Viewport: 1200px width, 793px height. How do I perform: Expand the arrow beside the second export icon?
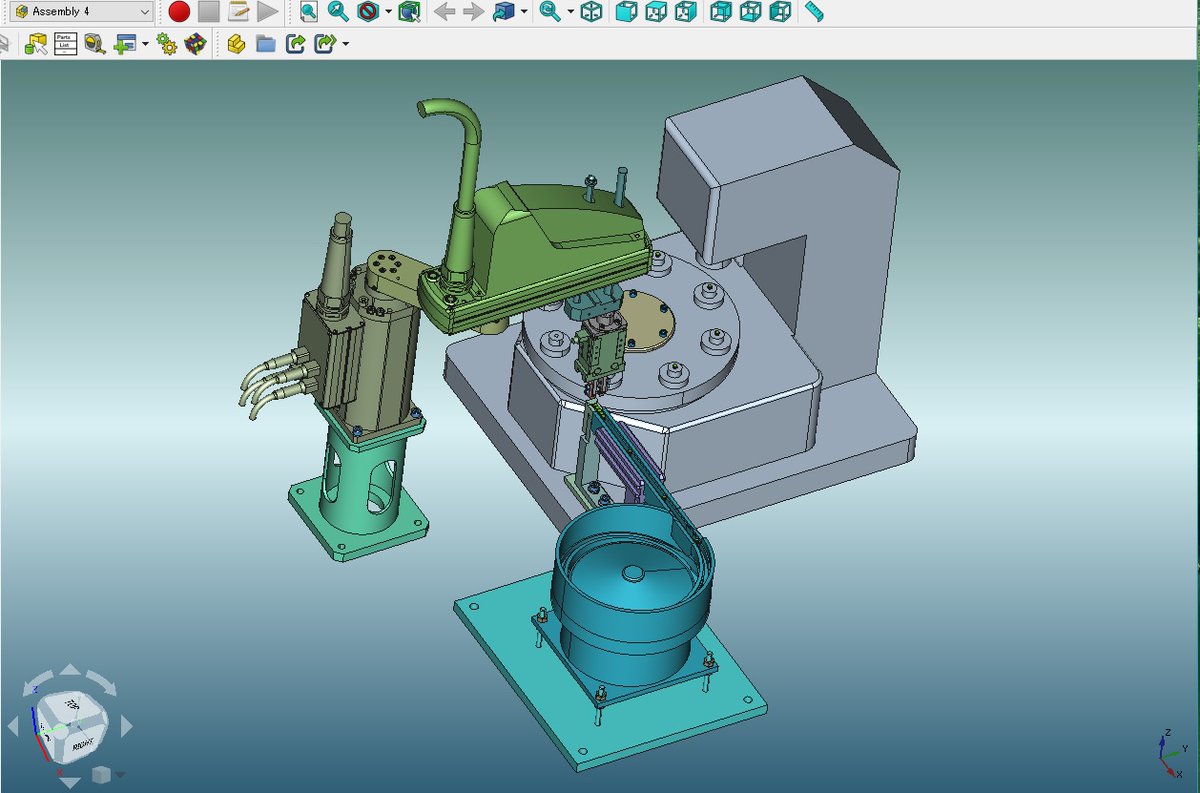345,45
